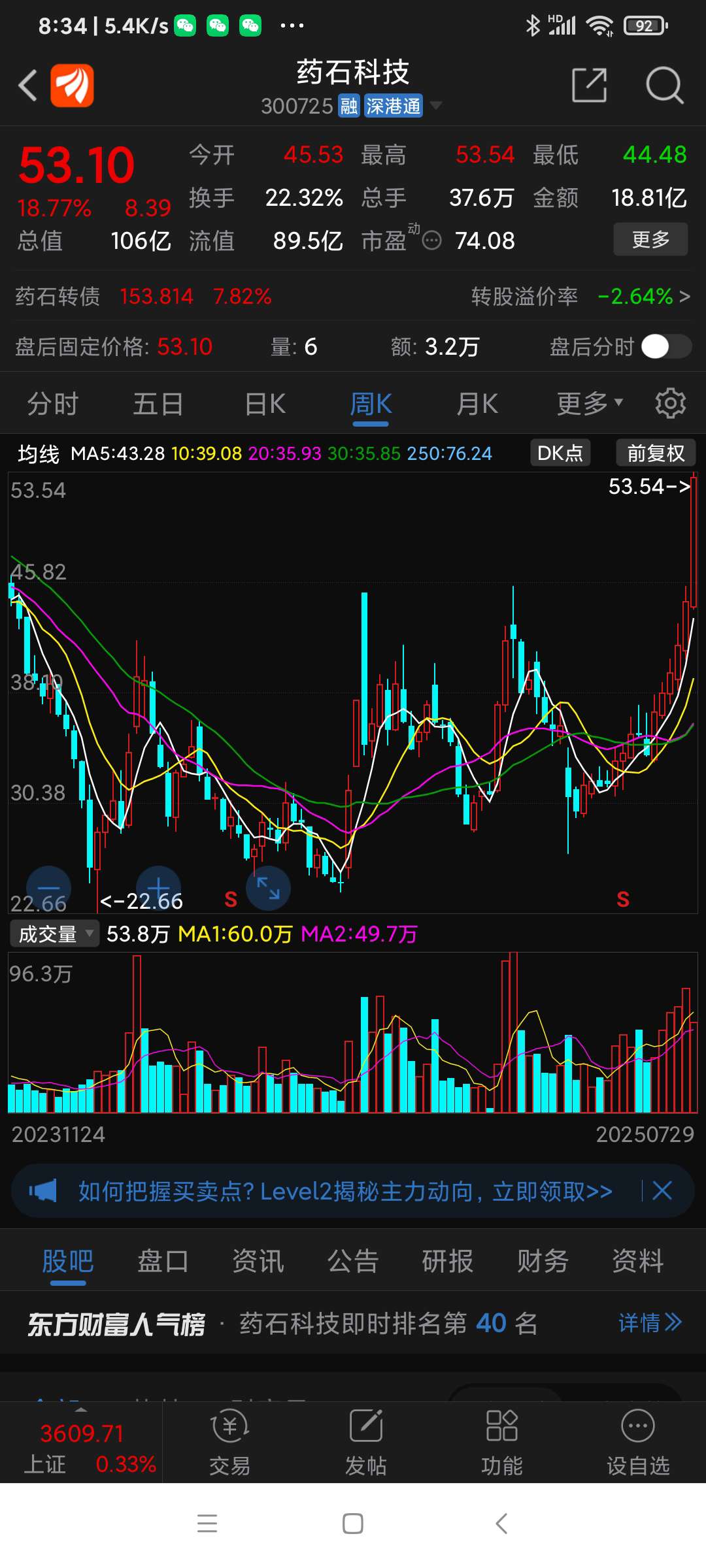
Task: Zoom in chart with plus button
Action: point(158,889)
